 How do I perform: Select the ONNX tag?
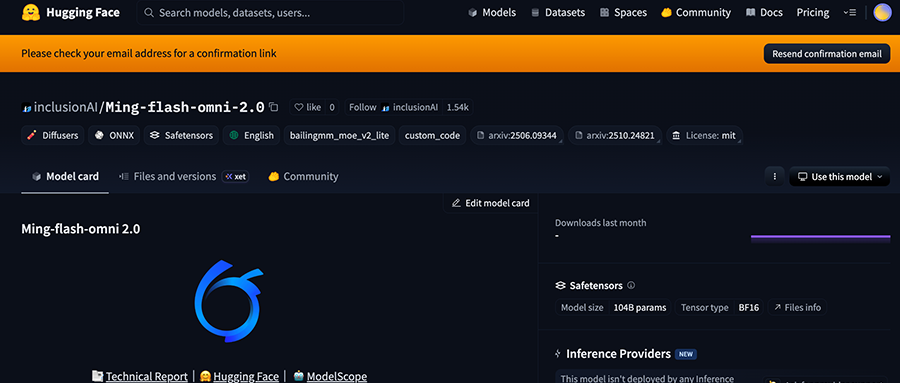[114, 136]
